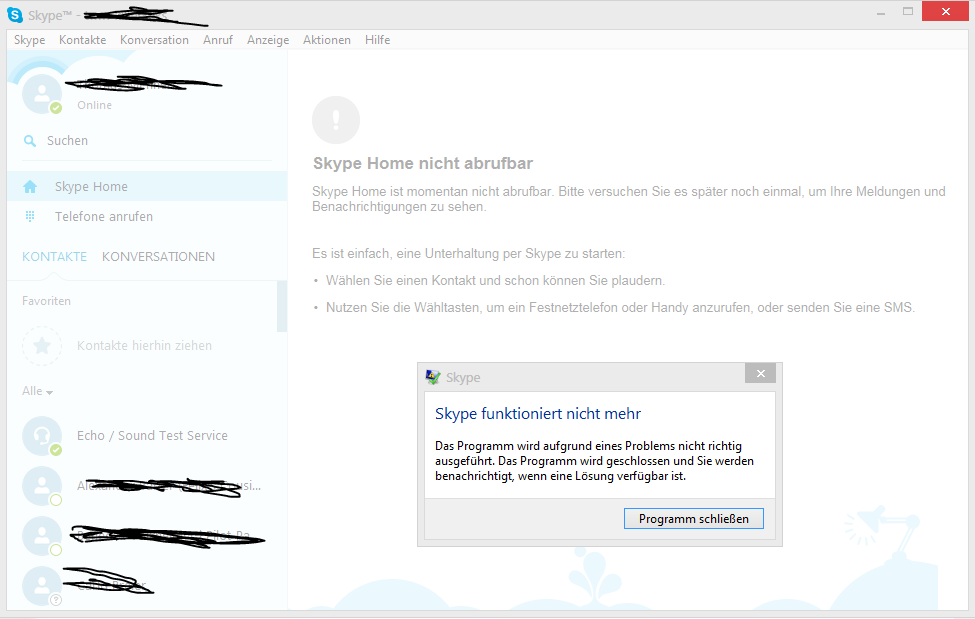Open the Skype menu
This screenshot has width=975, height=619.
pyautogui.click(x=29, y=40)
